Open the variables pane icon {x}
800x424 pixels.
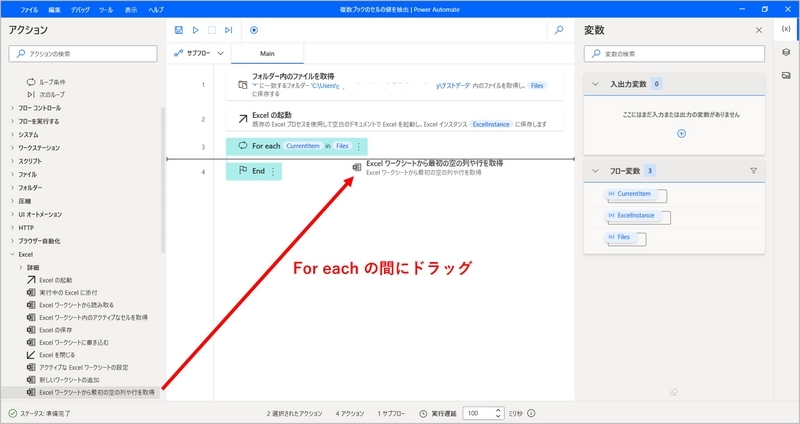pyautogui.click(x=786, y=29)
